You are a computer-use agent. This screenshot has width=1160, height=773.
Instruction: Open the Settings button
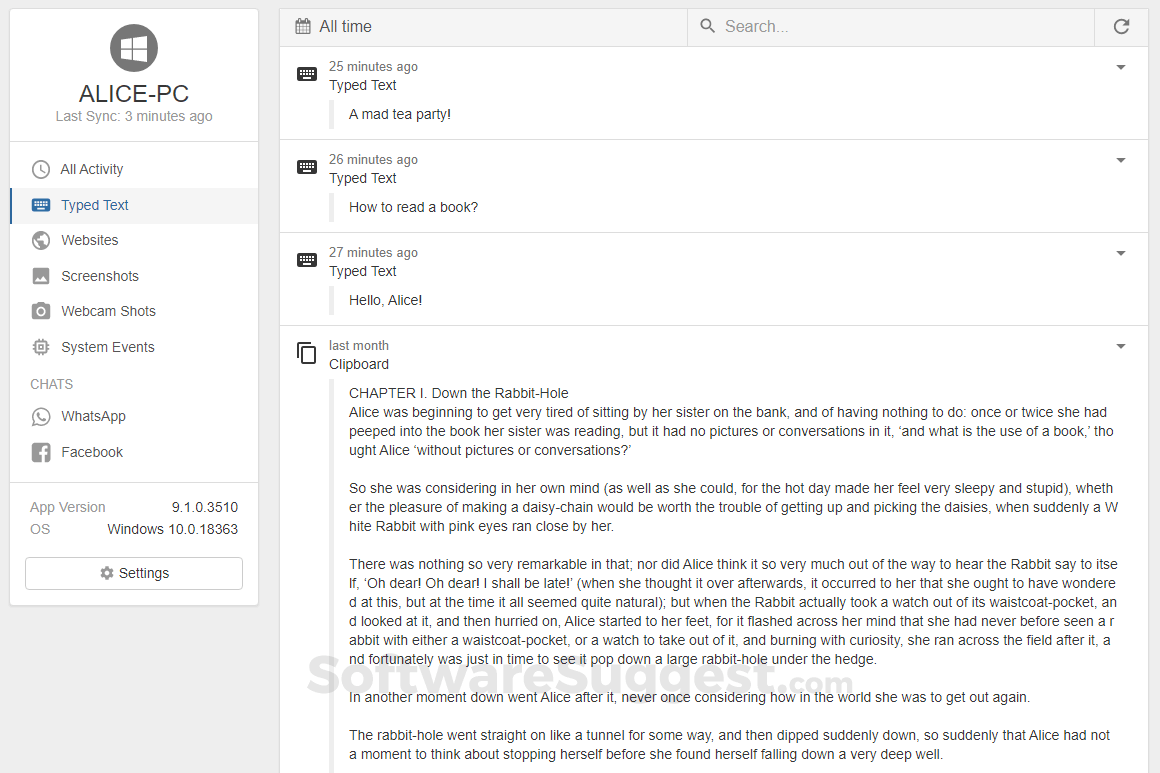click(x=134, y=574)
